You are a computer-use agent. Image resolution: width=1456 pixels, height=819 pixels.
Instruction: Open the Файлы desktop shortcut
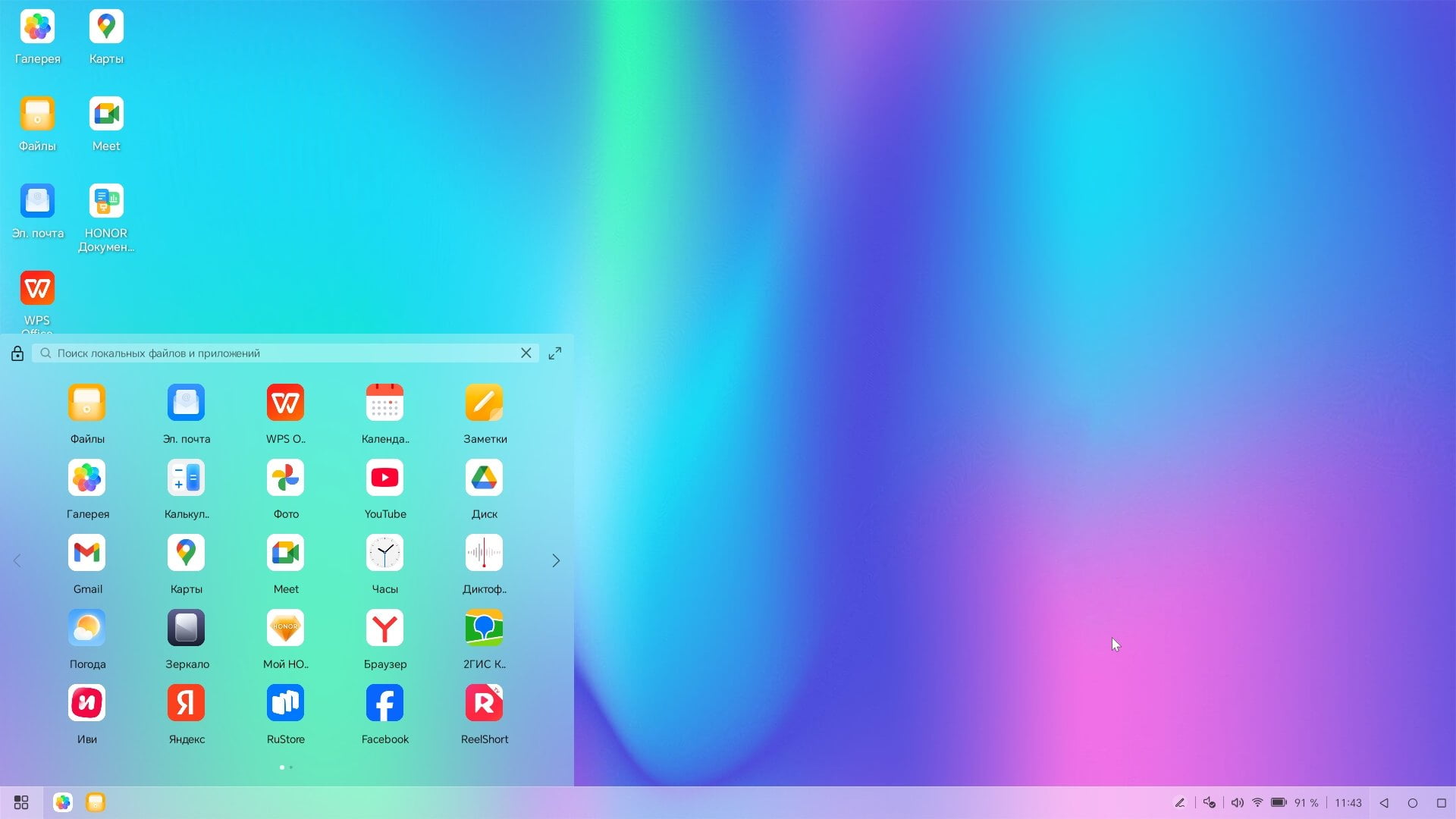point(37,124)
